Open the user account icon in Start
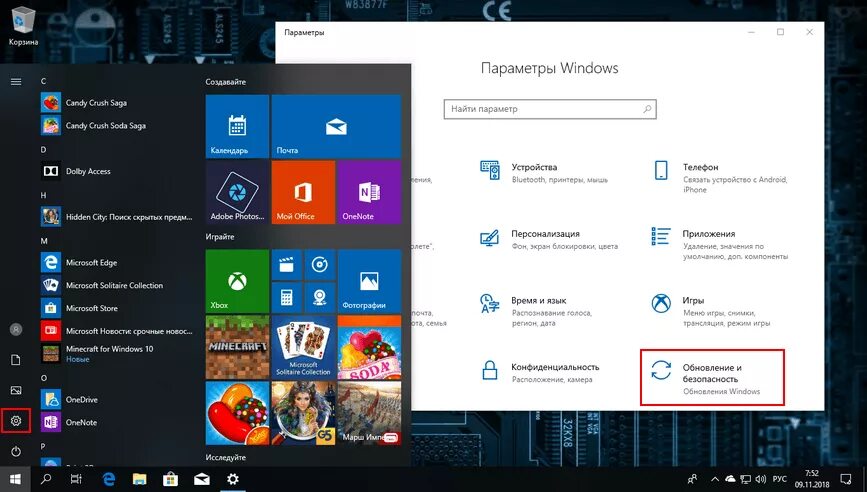867x492 pixels. [16, 329]
